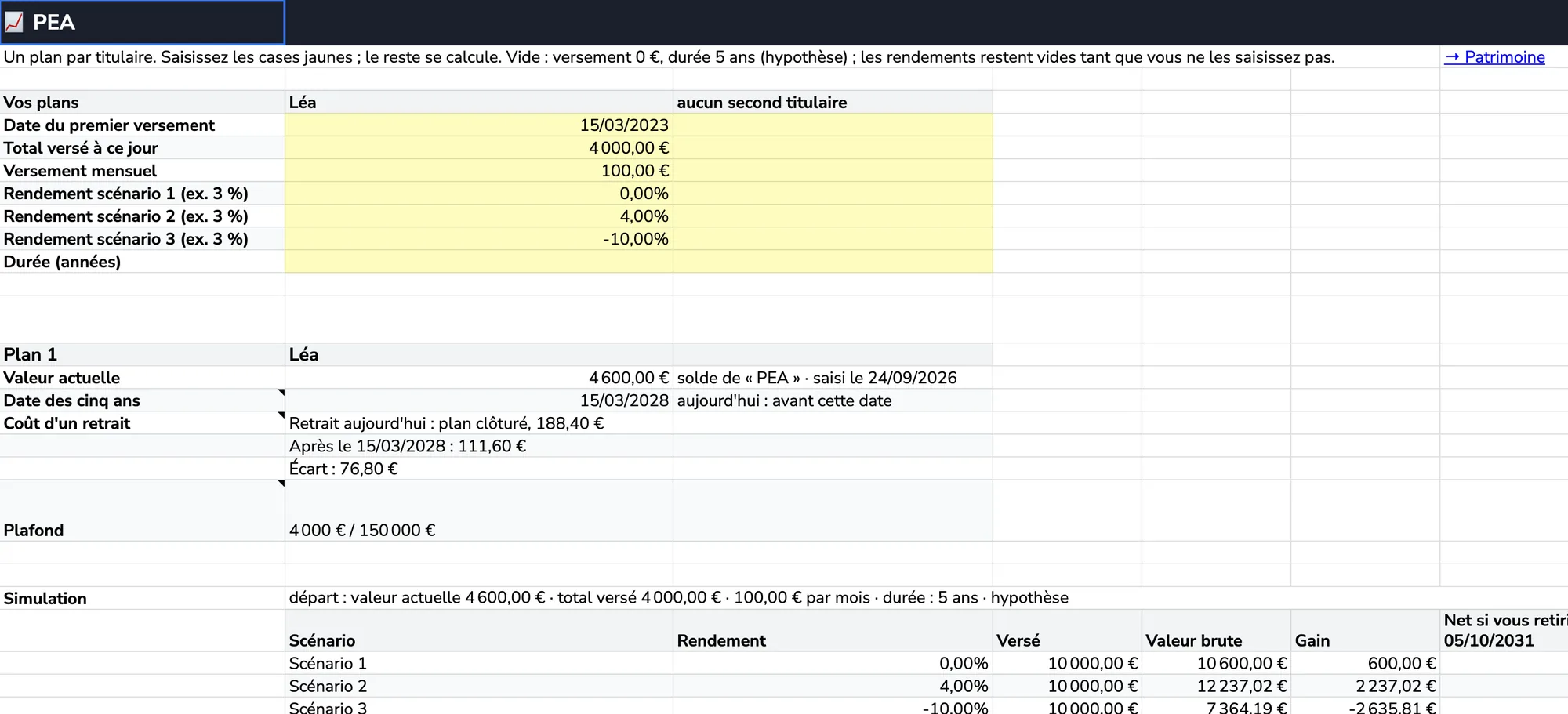
Task: Click the 'aucun second titulaire' header cell
Action: 833,103
